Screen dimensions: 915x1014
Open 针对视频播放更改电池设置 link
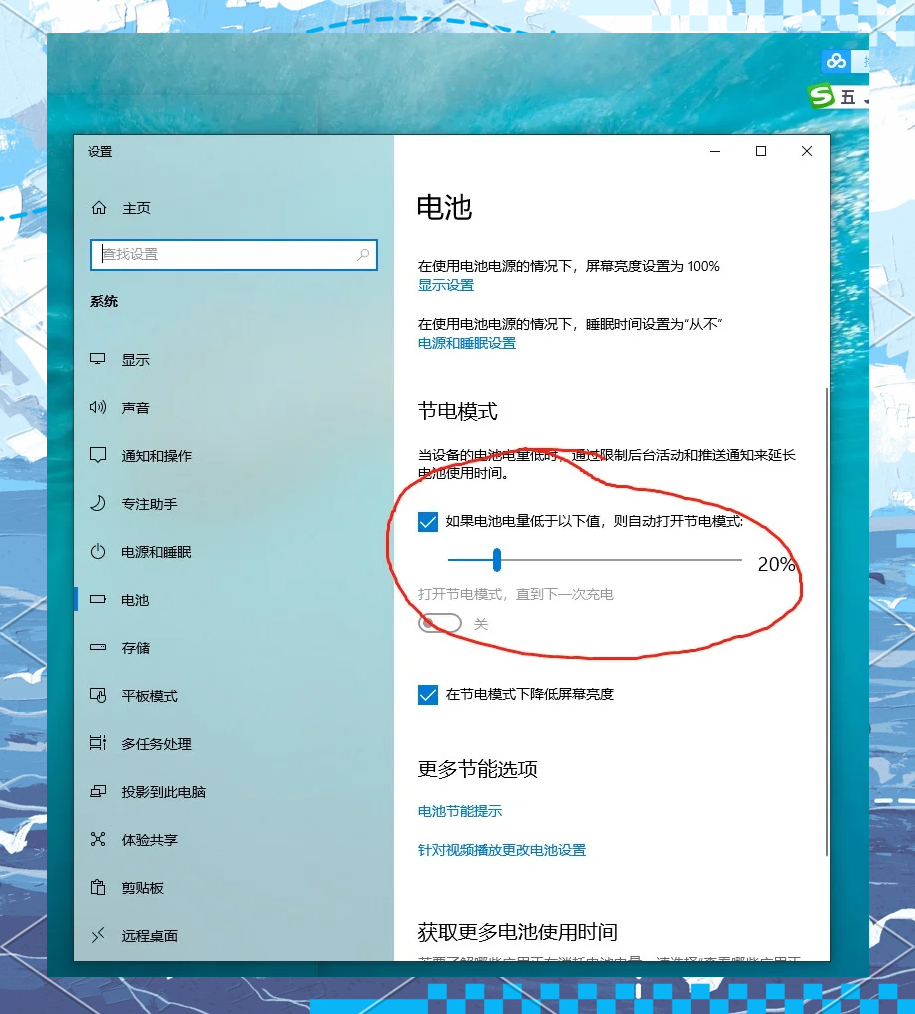[502, 850]
